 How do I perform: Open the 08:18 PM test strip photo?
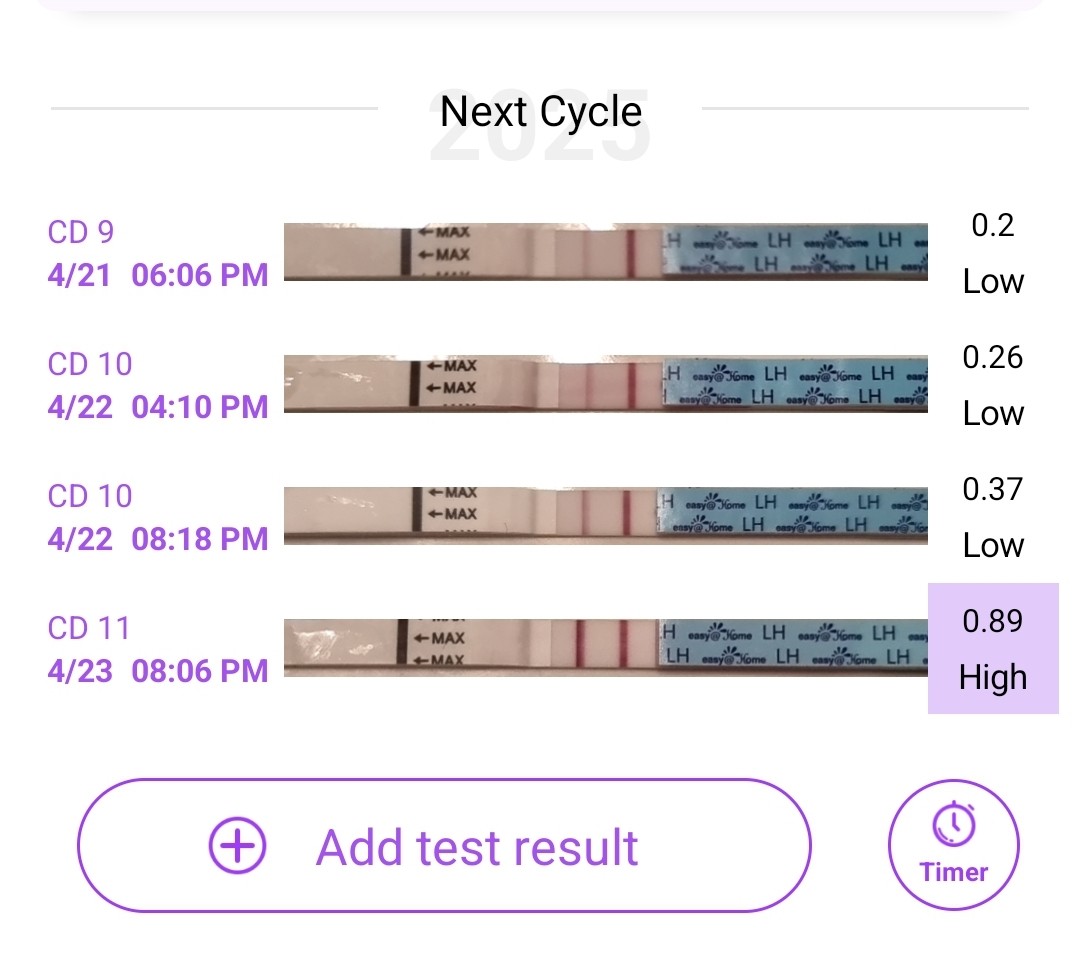coord(605,516)
